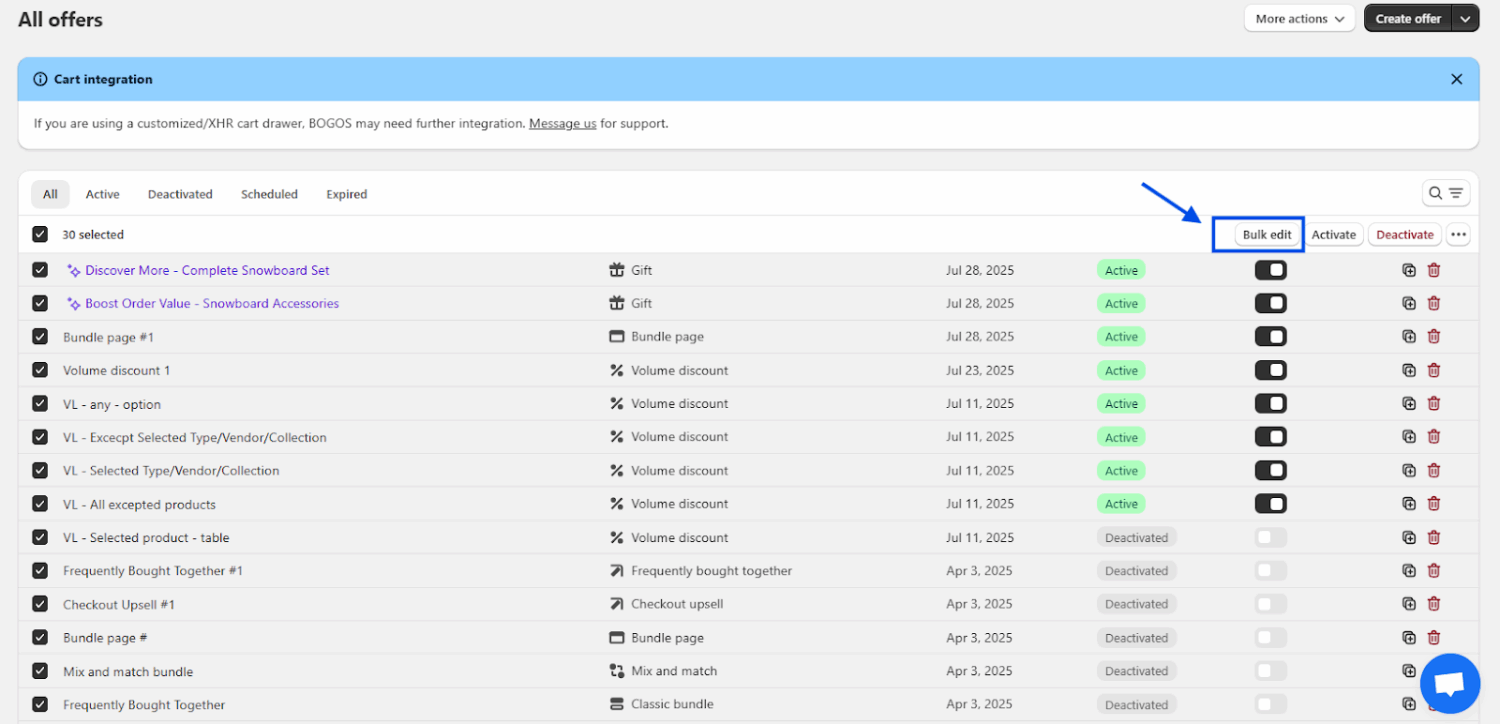Screen dimensions: 1500x724
Task: Click the Deactivate bulk button
Action: point(1405,235)
